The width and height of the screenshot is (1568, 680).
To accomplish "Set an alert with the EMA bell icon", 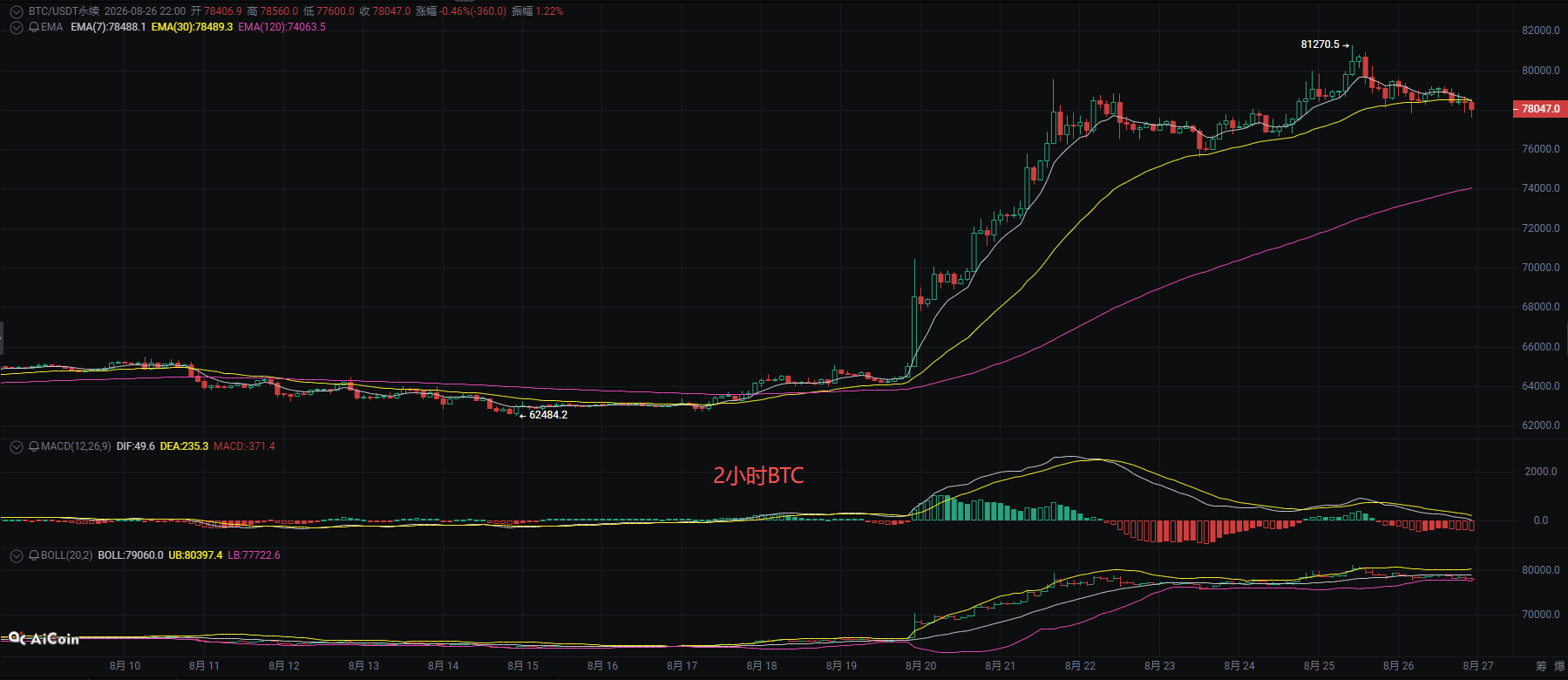I will coord(34,27).
